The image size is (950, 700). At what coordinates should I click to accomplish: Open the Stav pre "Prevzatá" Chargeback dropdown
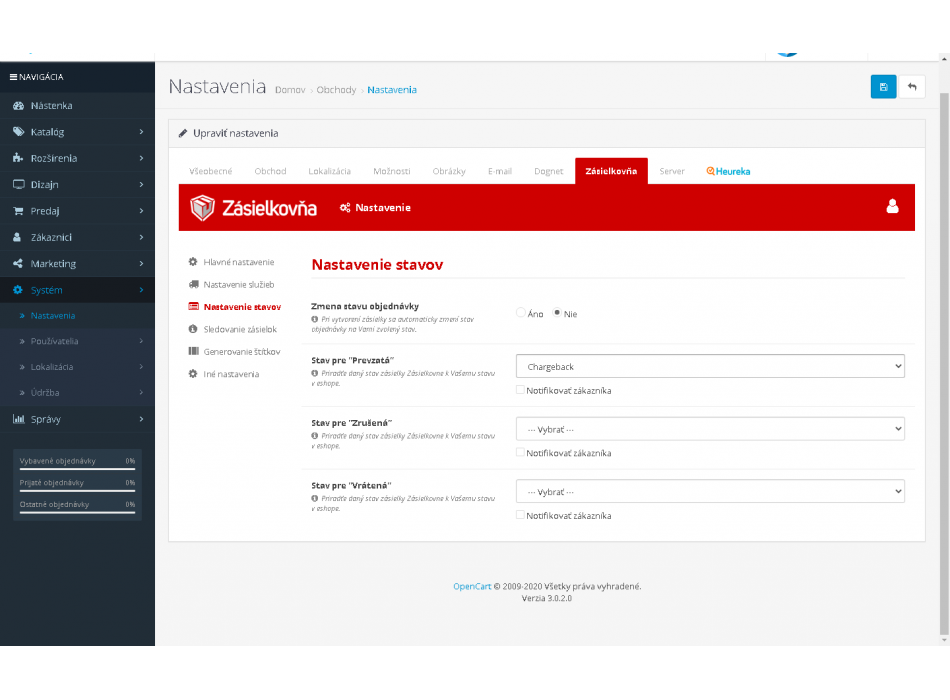point(710,366)
